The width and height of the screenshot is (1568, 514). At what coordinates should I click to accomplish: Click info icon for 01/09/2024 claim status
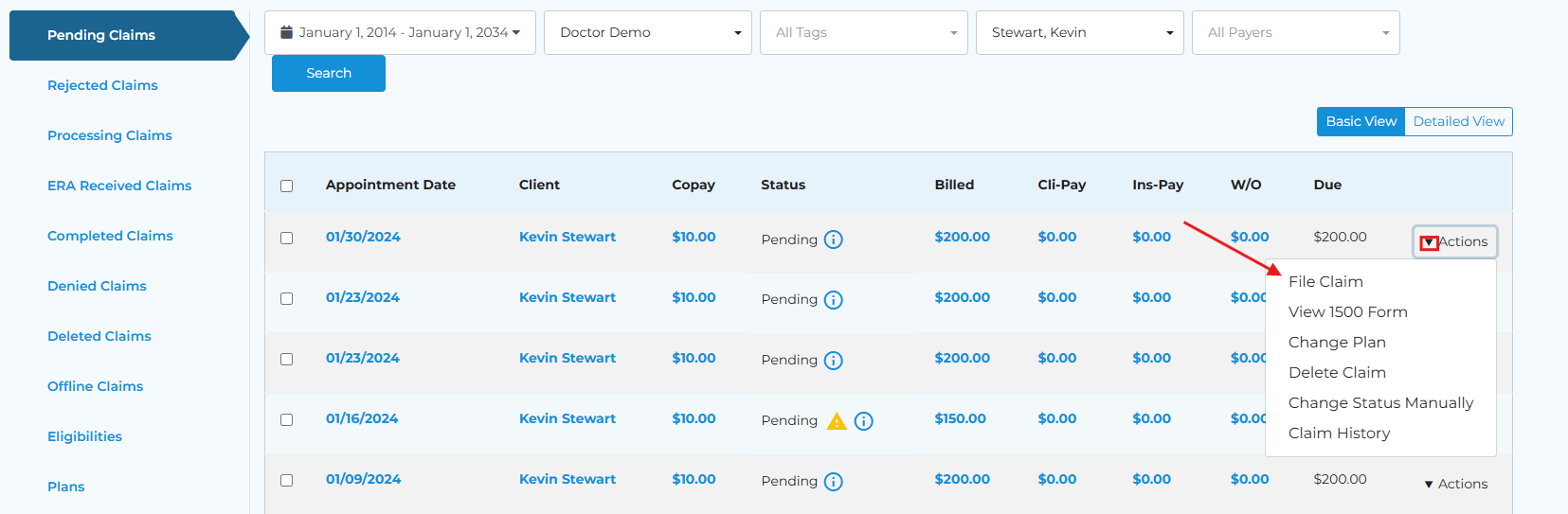pyautogui.click(x=833, y=482)
